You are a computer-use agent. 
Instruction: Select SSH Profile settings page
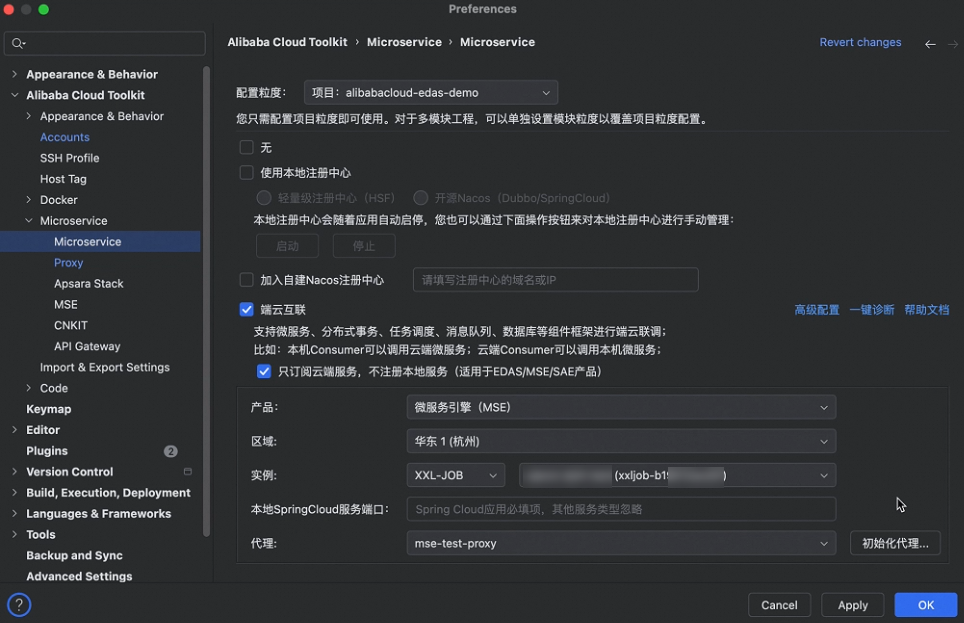[69, 158]
